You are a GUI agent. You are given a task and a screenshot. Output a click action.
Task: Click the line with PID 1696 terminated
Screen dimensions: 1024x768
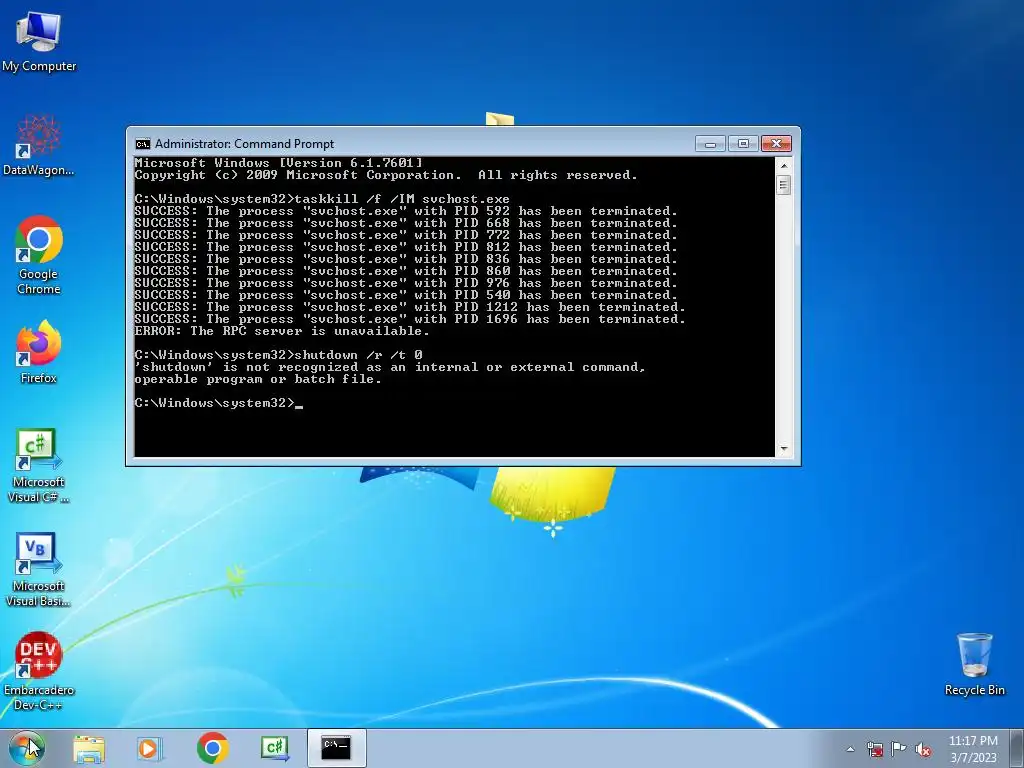tap(410, 319)
